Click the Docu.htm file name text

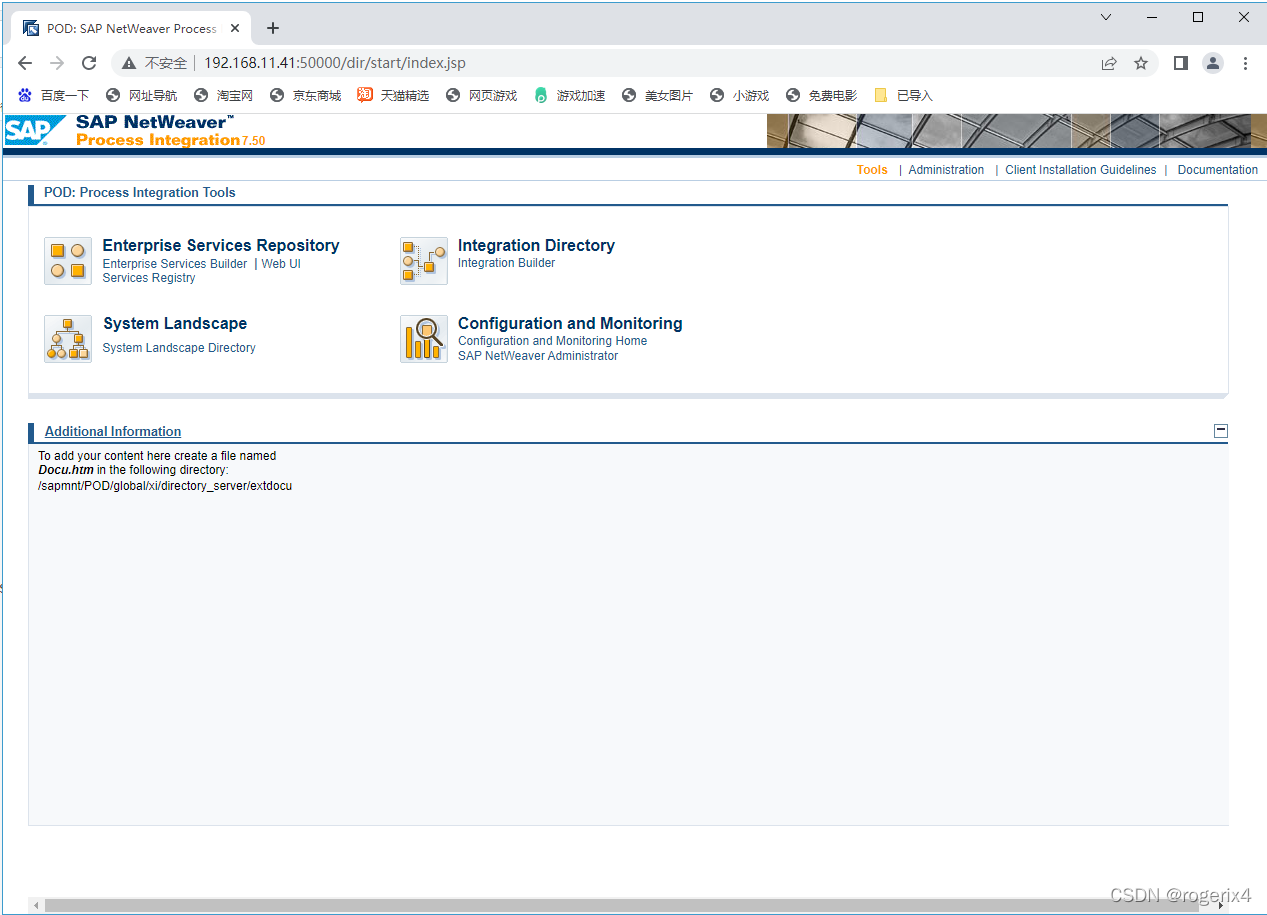(x=66, y=470)
